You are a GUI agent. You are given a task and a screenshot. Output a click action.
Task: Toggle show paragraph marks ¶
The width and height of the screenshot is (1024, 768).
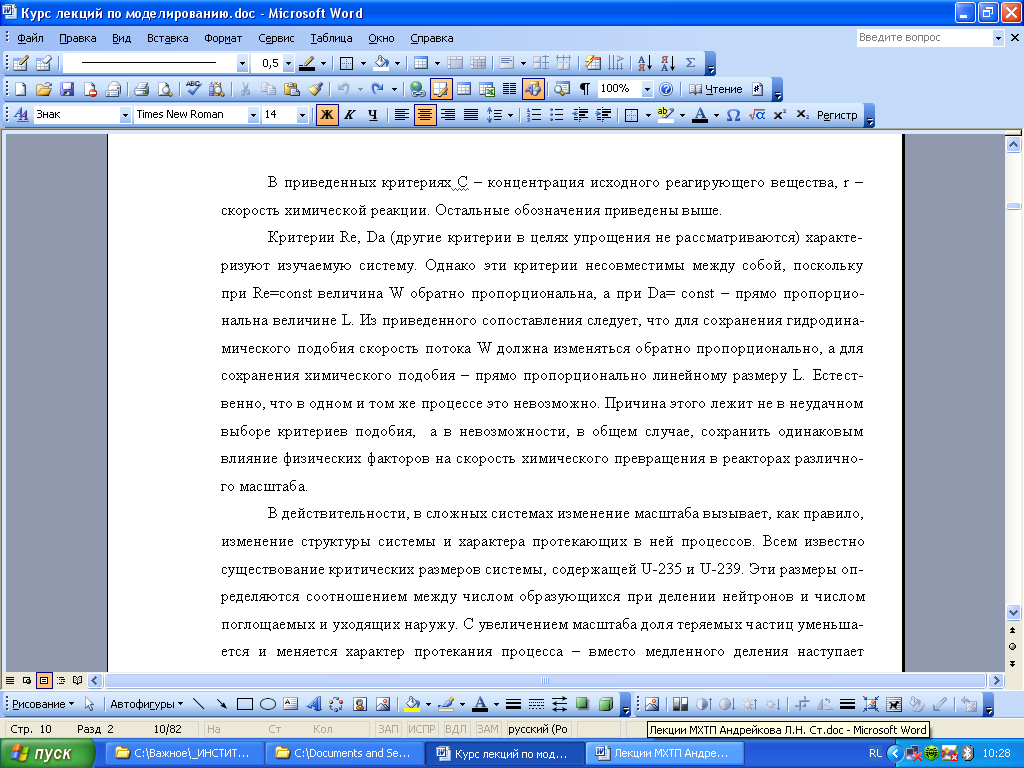[x=584, y=89]
